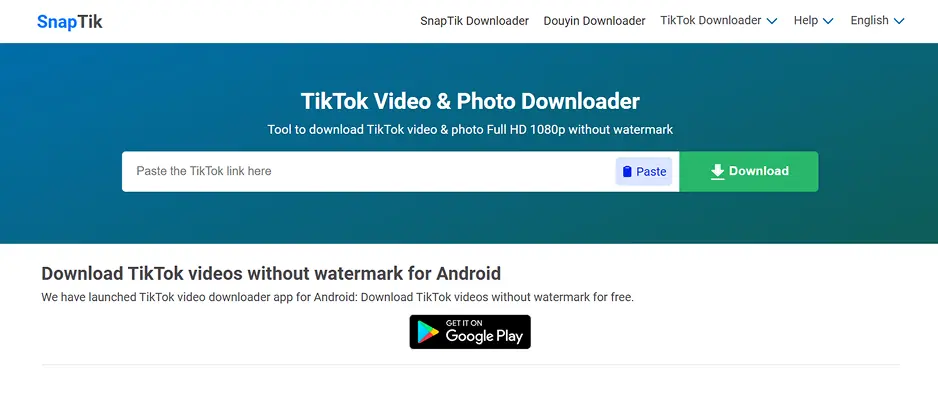Click the Android app launch description text
Viewport: 938px width, 410px height.
click(337, 297)
